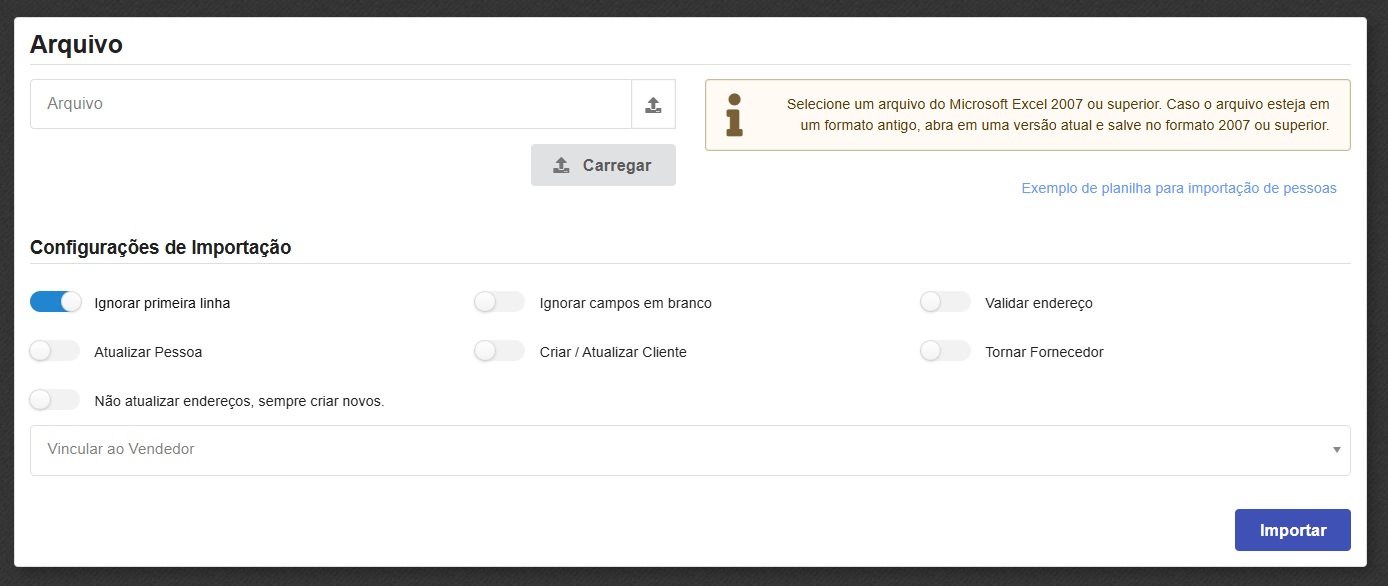
Task: Focus the Arquivo file input field
Action: point(330,104)
